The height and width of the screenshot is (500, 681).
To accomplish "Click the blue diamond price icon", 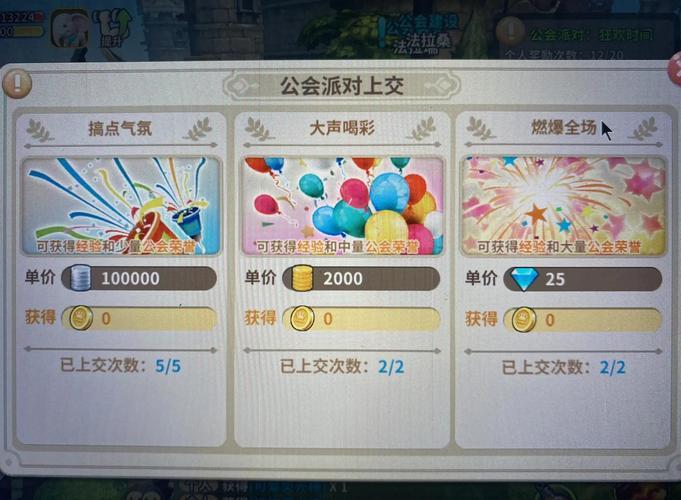I will pos(524,279).
